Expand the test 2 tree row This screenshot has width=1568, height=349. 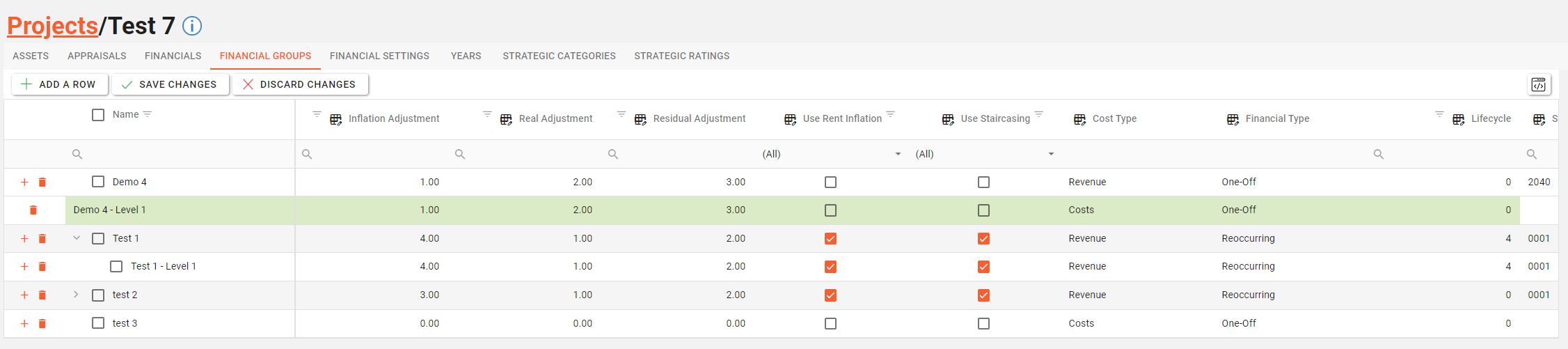(x=77, y=295)
